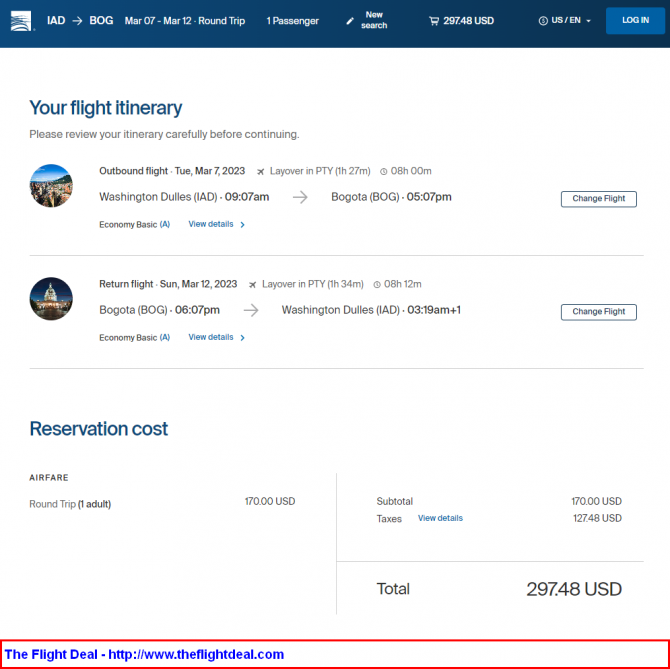Click the shopping cart icon
Image resolution: width=670 pixels, height=669 pixels.
point(434,21)
